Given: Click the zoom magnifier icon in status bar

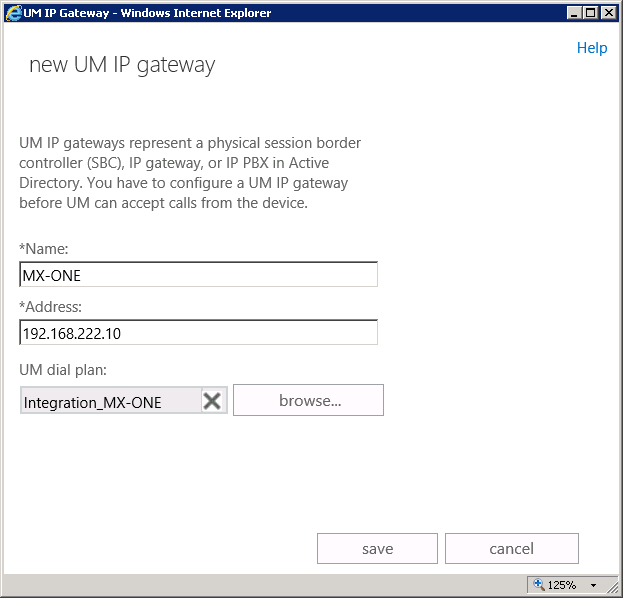Looking at the screenshot, I should (x=538, y=584).
